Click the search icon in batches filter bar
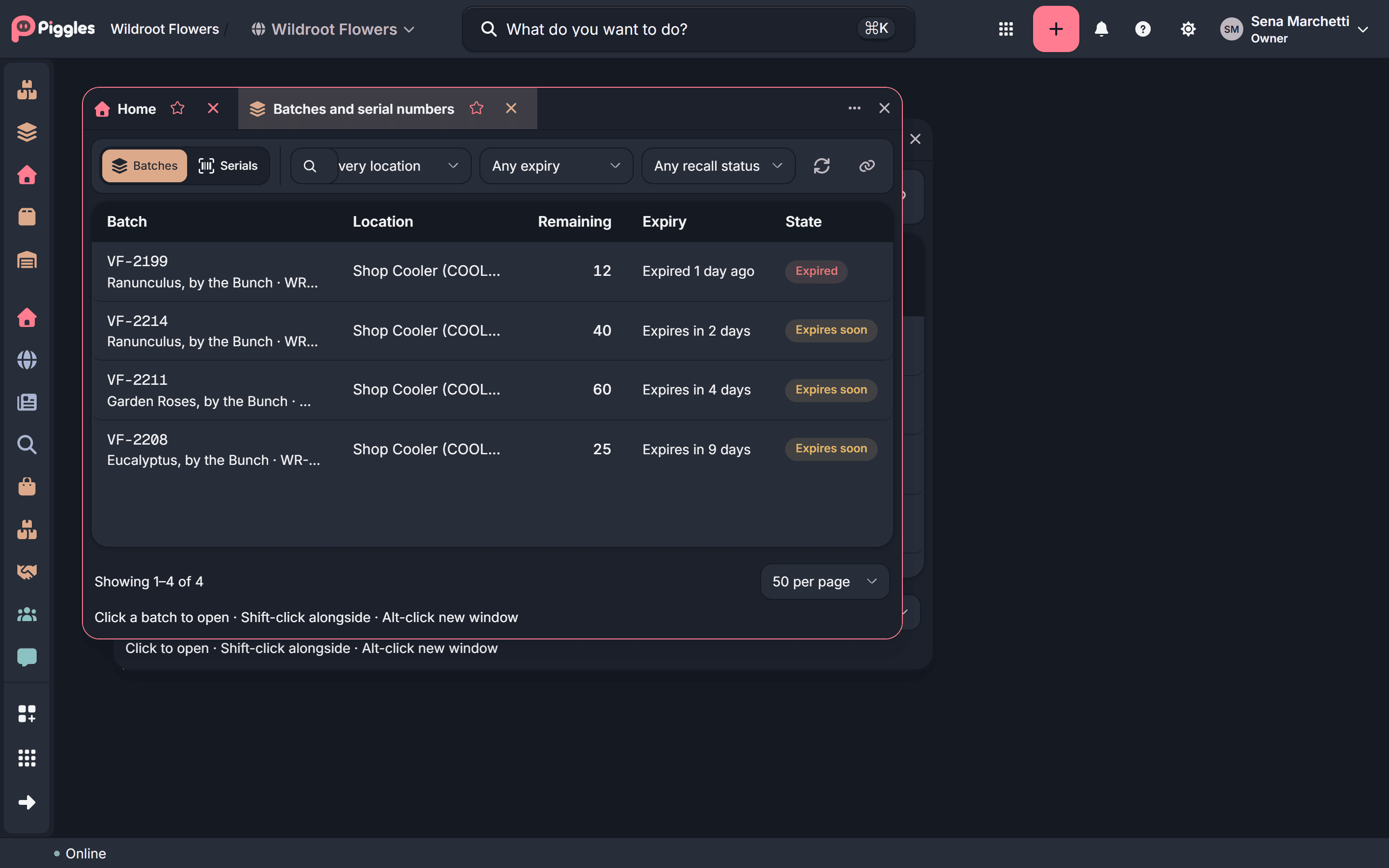1389x868 pixels. point(309,166)
